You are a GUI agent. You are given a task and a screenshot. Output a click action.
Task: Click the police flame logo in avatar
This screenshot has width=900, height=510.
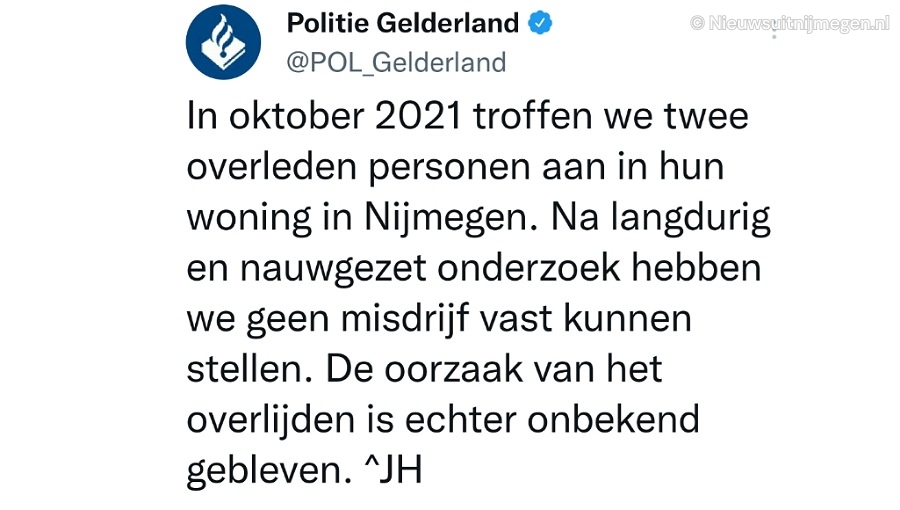pyautogui.click(x=223, y=42)
